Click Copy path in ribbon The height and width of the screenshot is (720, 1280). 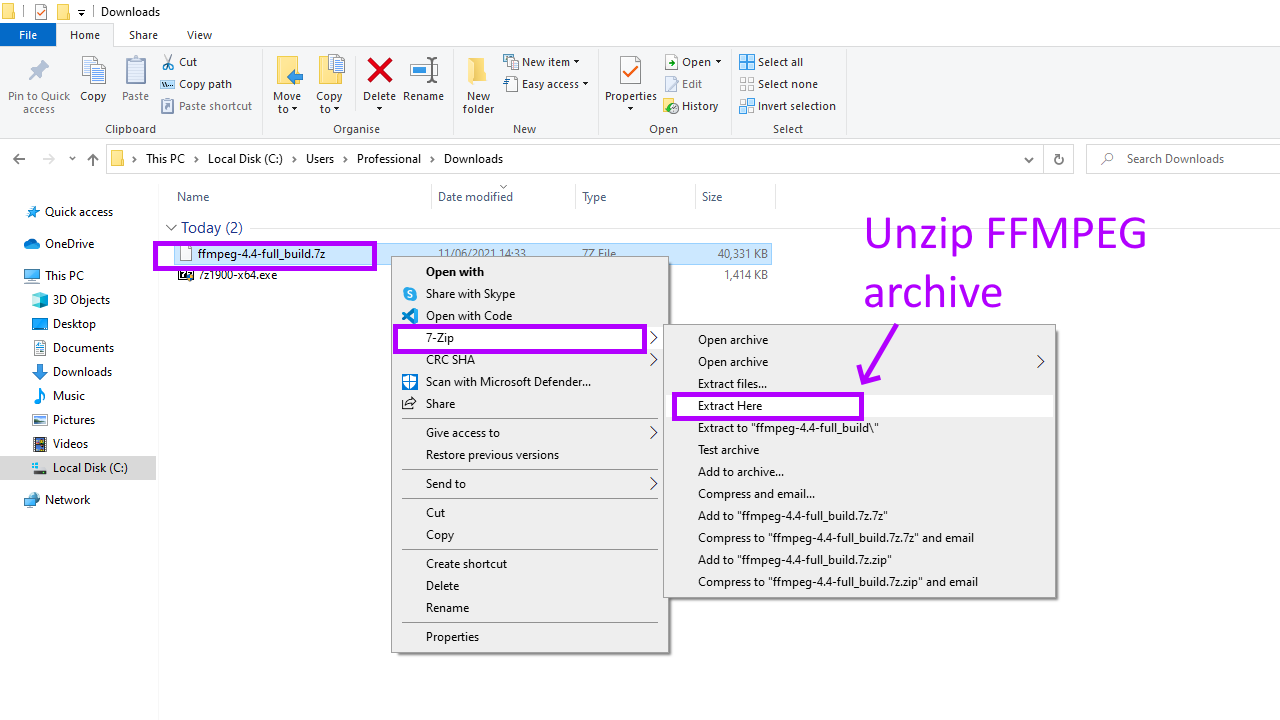tap(196, 84)
